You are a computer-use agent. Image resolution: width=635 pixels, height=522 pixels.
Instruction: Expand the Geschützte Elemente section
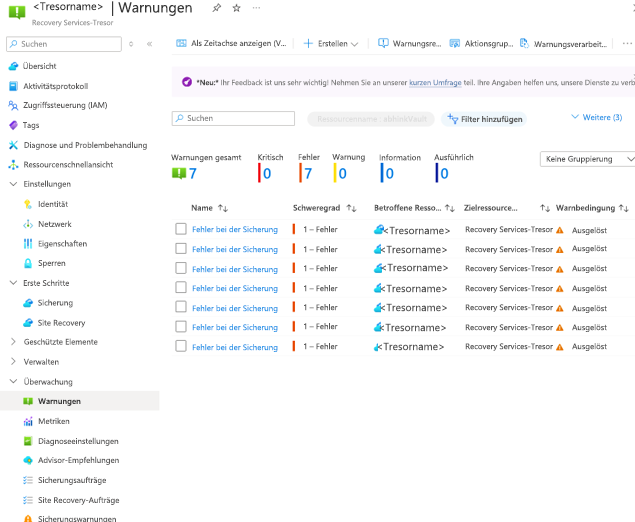pos(13,342)
